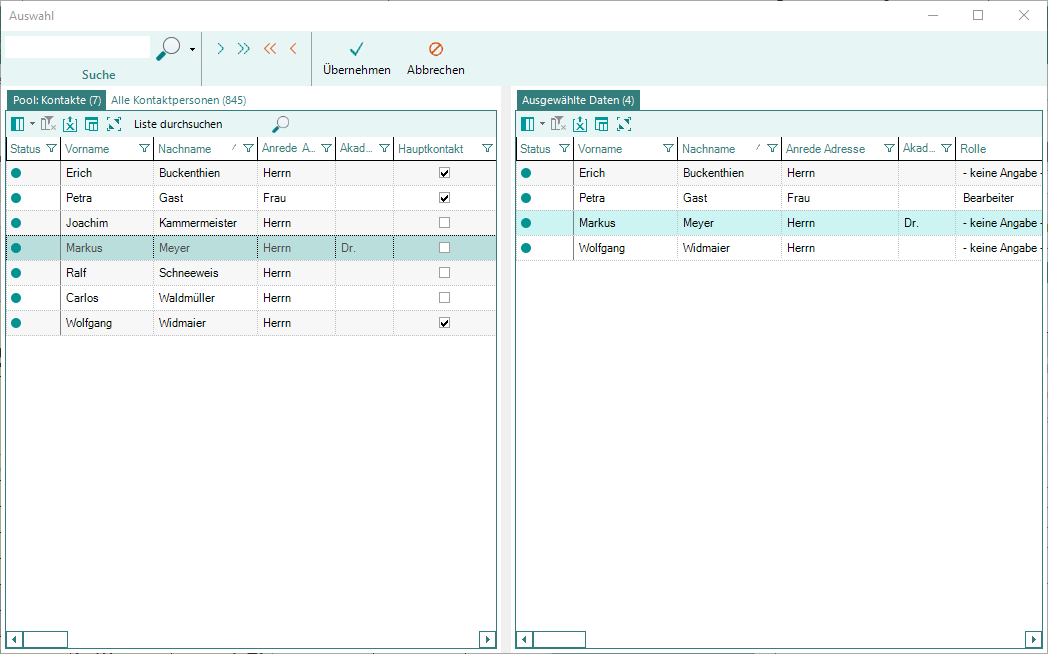Open Hauptkontakt column filter
Image resolution: width=1048 pixels, height=654 pixels.
[487, 148]
